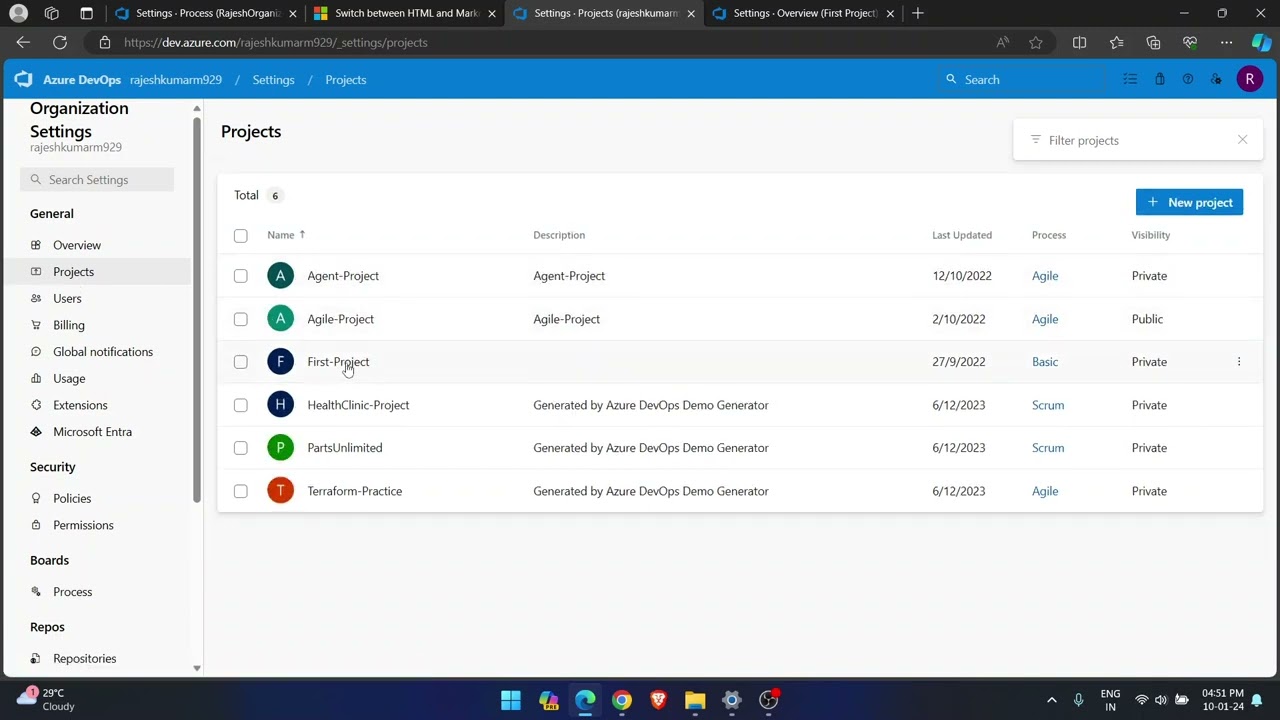Open File Explorer from the taskbar

695,700
